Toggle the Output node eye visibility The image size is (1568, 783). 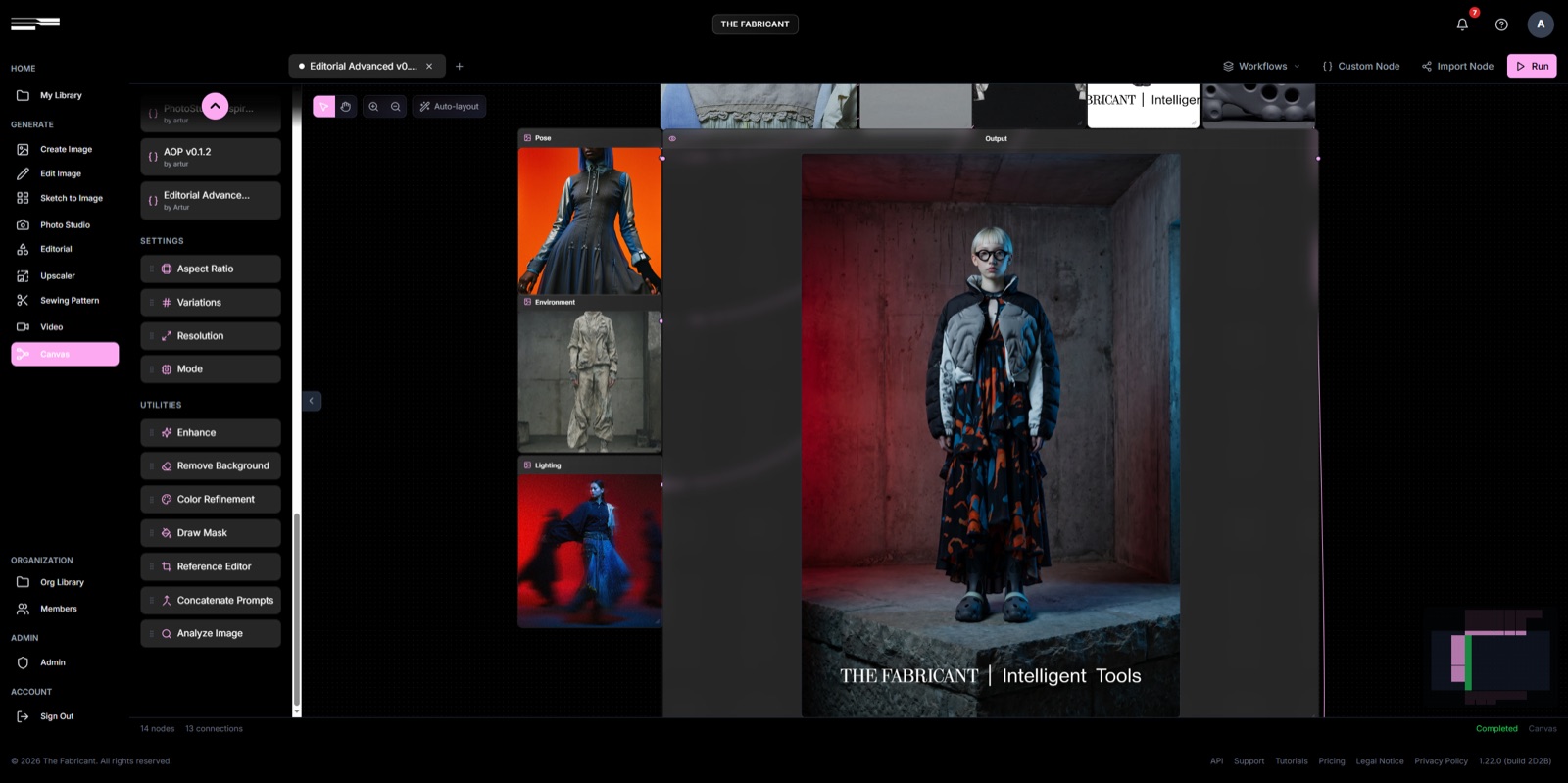pyautogui.click(x=672, y=138)
